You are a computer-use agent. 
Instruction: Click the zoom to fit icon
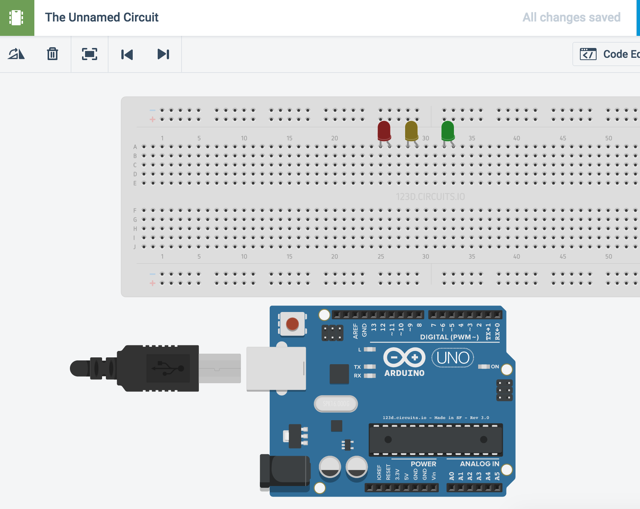89,54
